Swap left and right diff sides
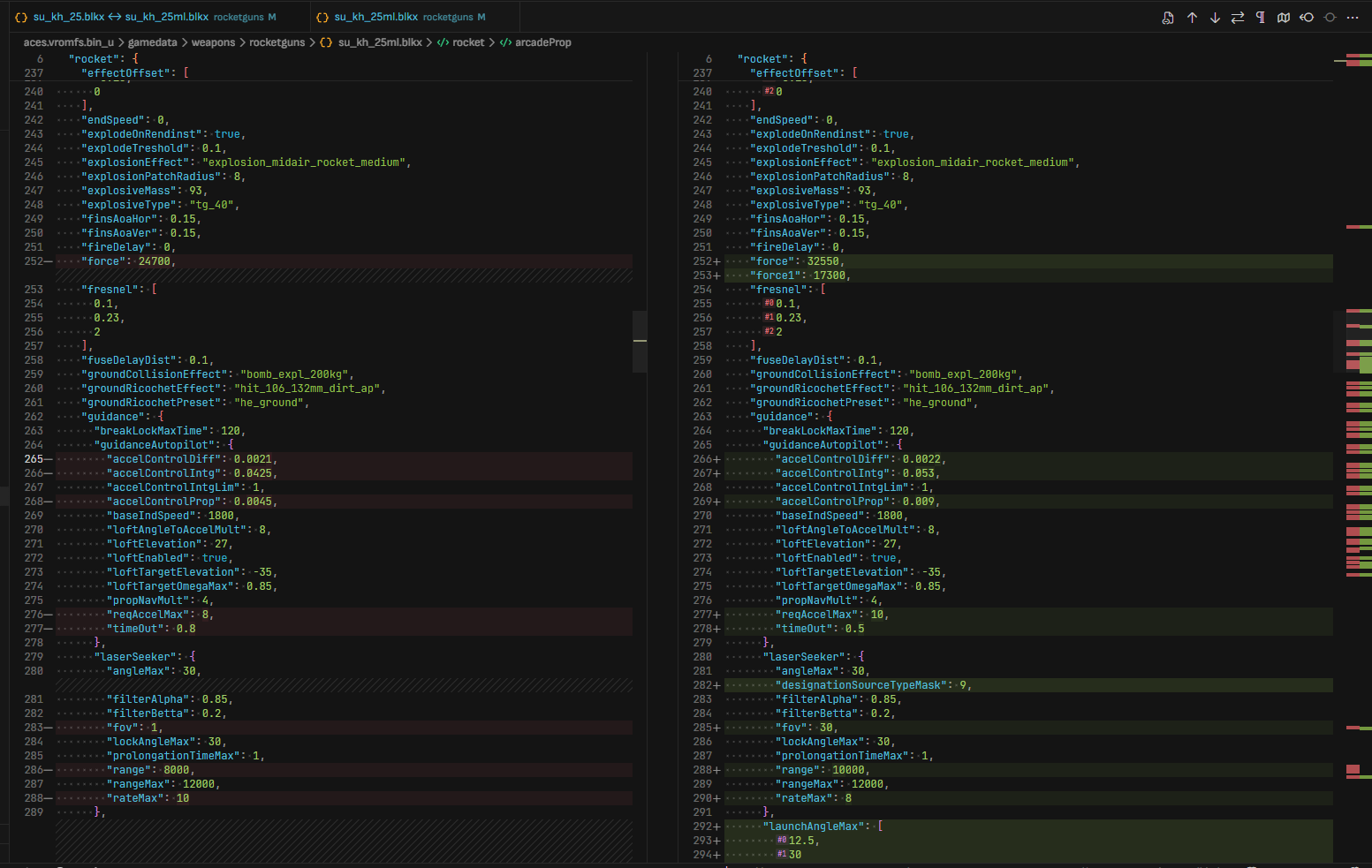Screen dimensions: 1372x868 point(1238,18)
